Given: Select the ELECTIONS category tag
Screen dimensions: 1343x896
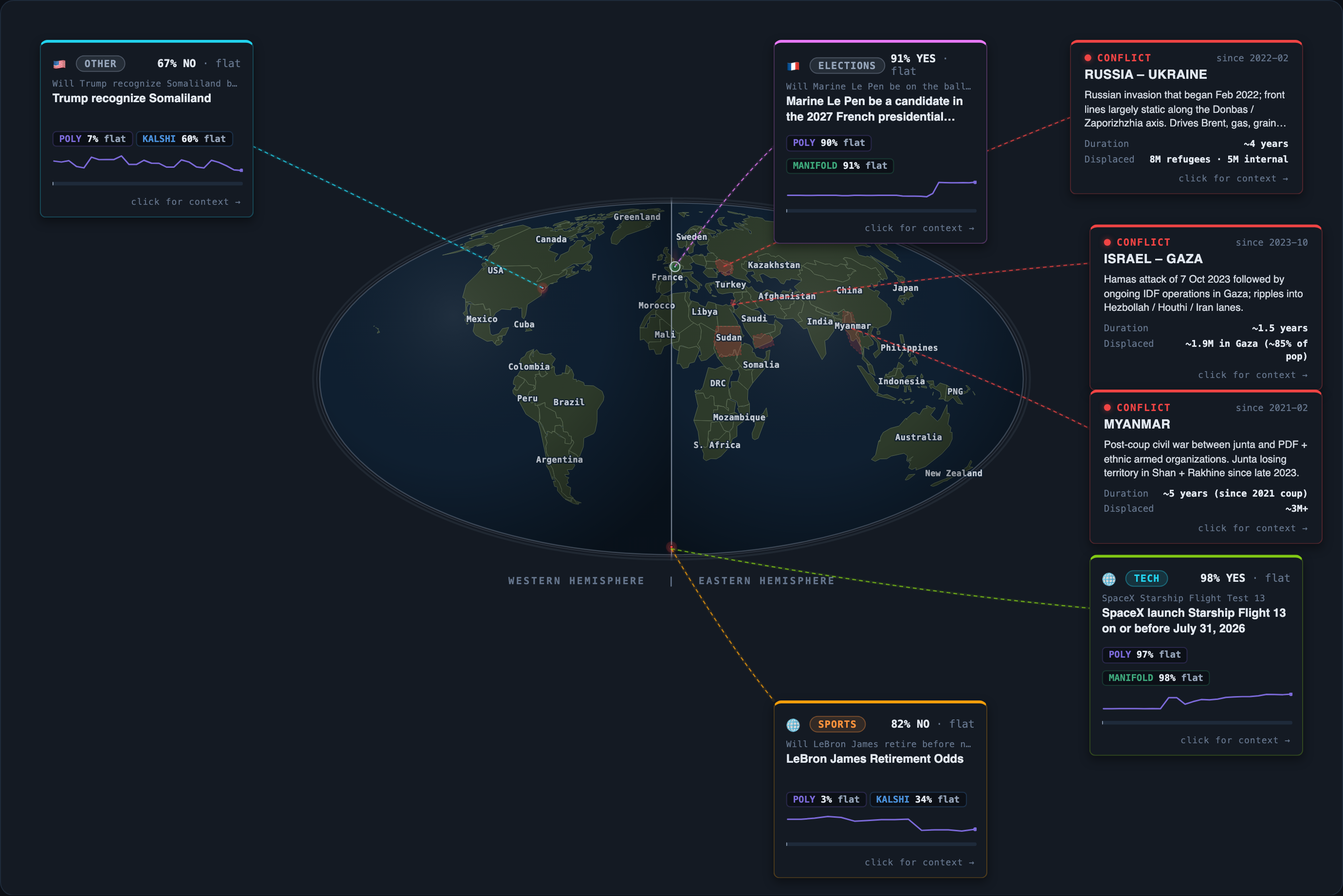Looking at the screenshot, I should 846,66.
